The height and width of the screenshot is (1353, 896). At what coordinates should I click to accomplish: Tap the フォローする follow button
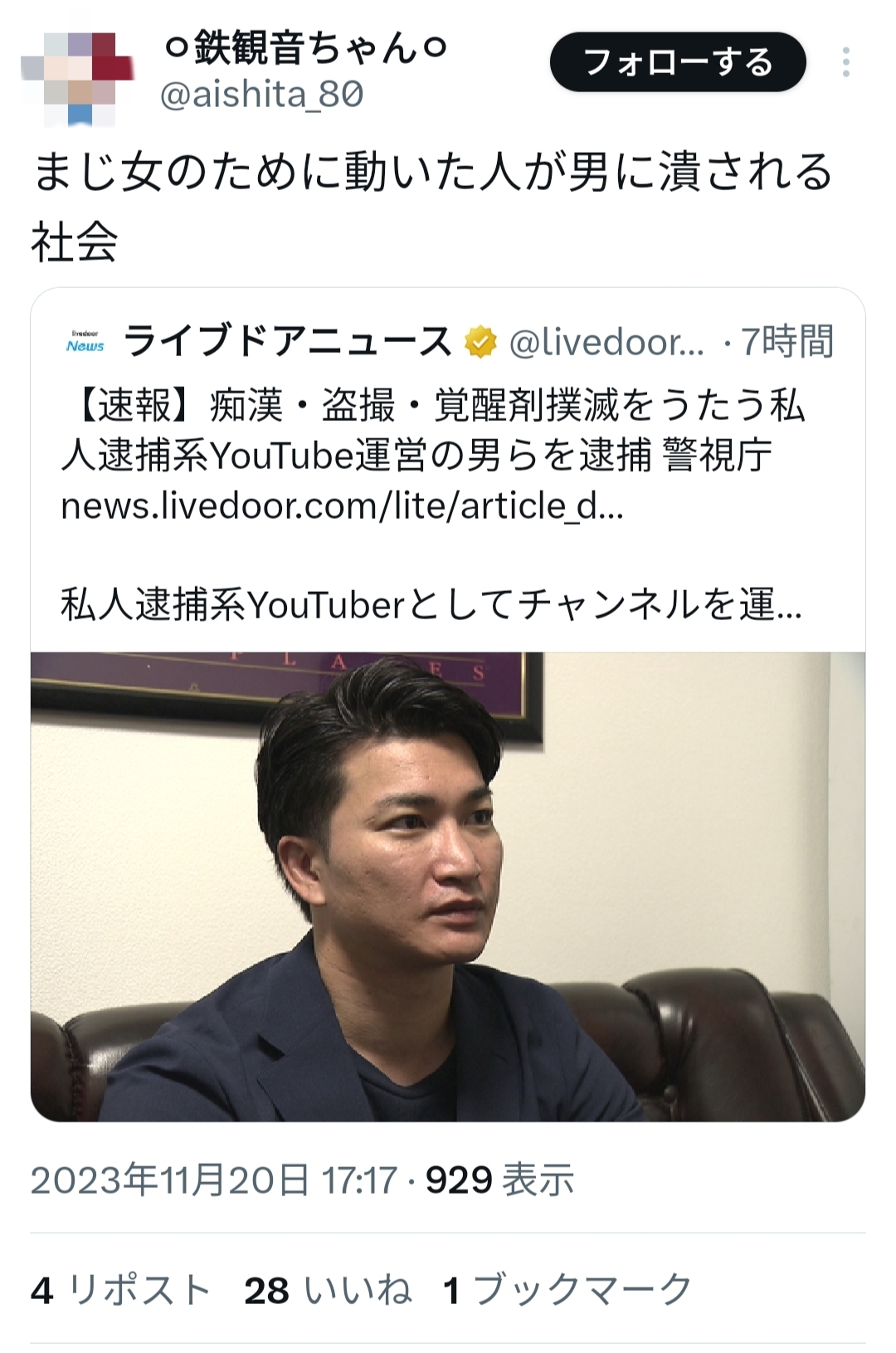click(x=678, y=62)
